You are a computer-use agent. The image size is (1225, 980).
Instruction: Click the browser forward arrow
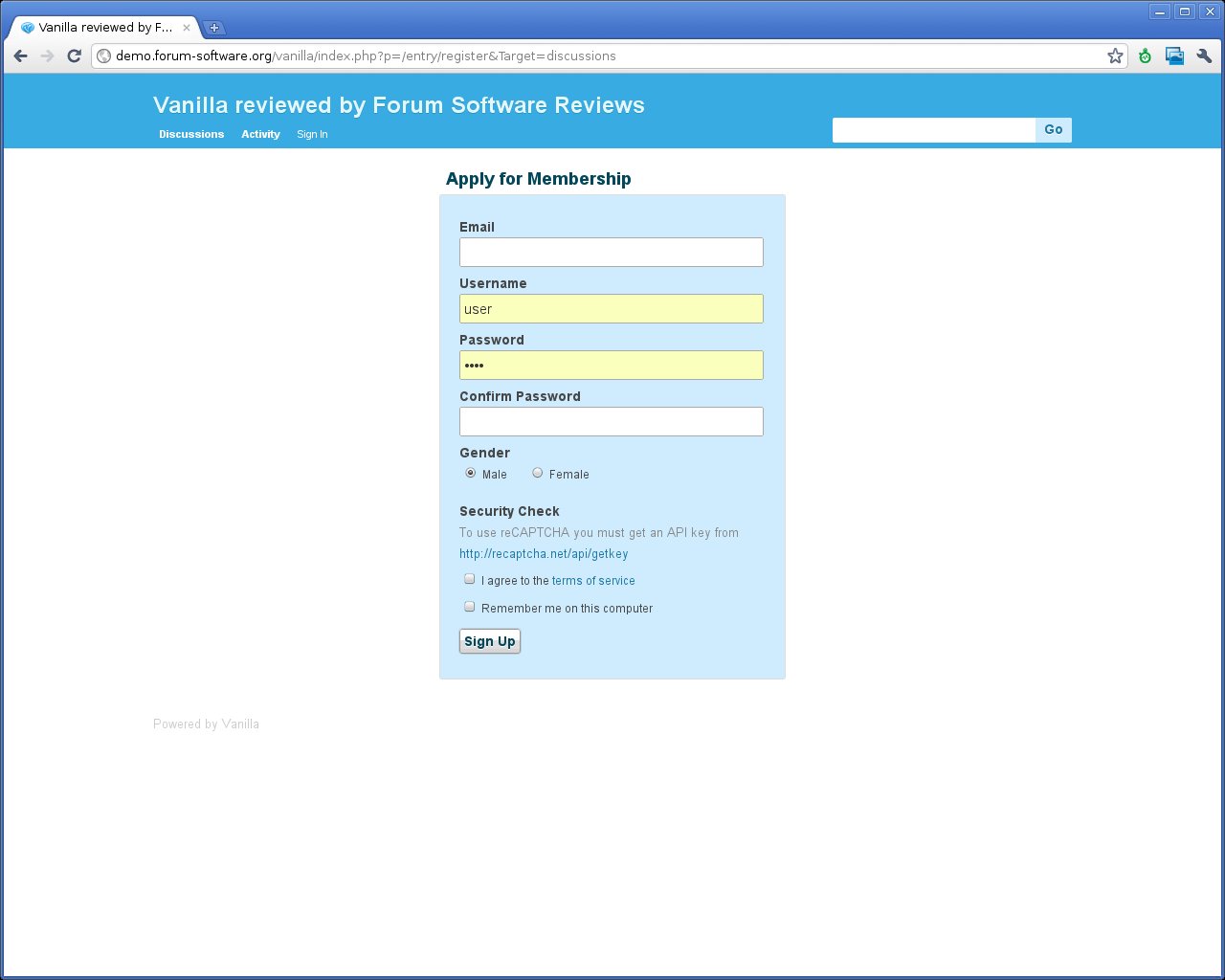[x=47, y=56]
